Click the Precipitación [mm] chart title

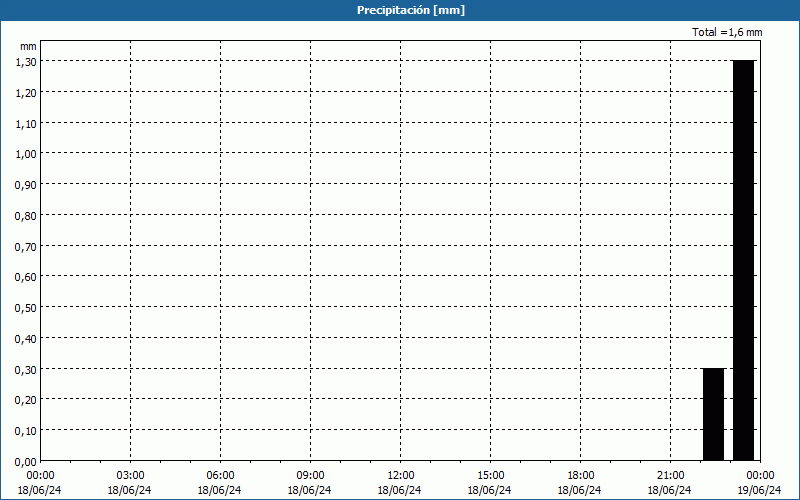click(411, 10)
